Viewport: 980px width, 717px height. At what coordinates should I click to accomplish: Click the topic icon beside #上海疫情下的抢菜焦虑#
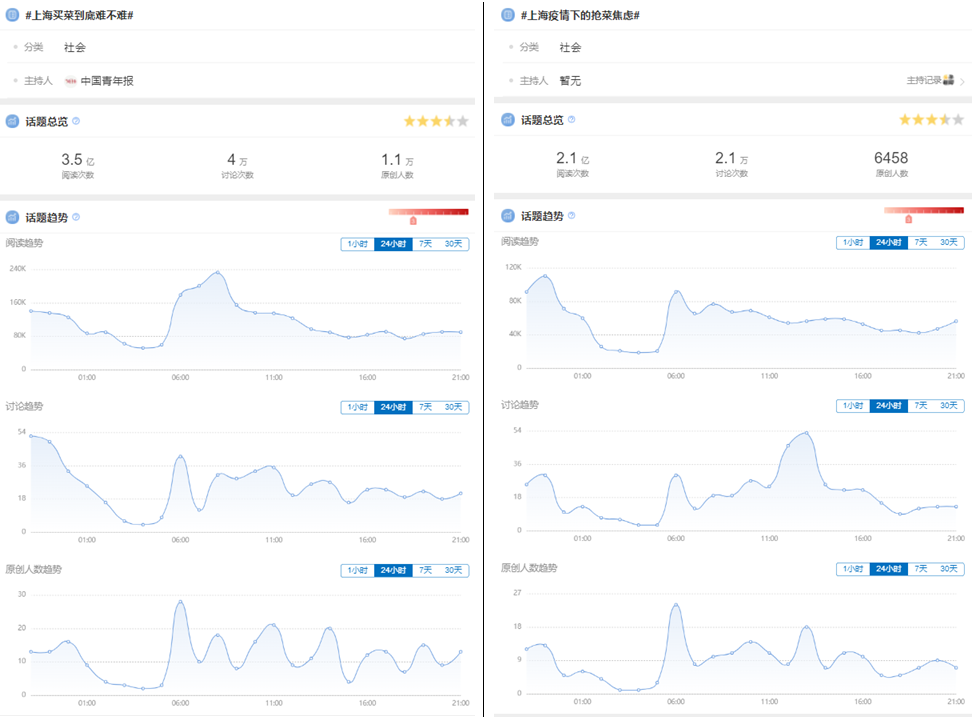point(508,15)
